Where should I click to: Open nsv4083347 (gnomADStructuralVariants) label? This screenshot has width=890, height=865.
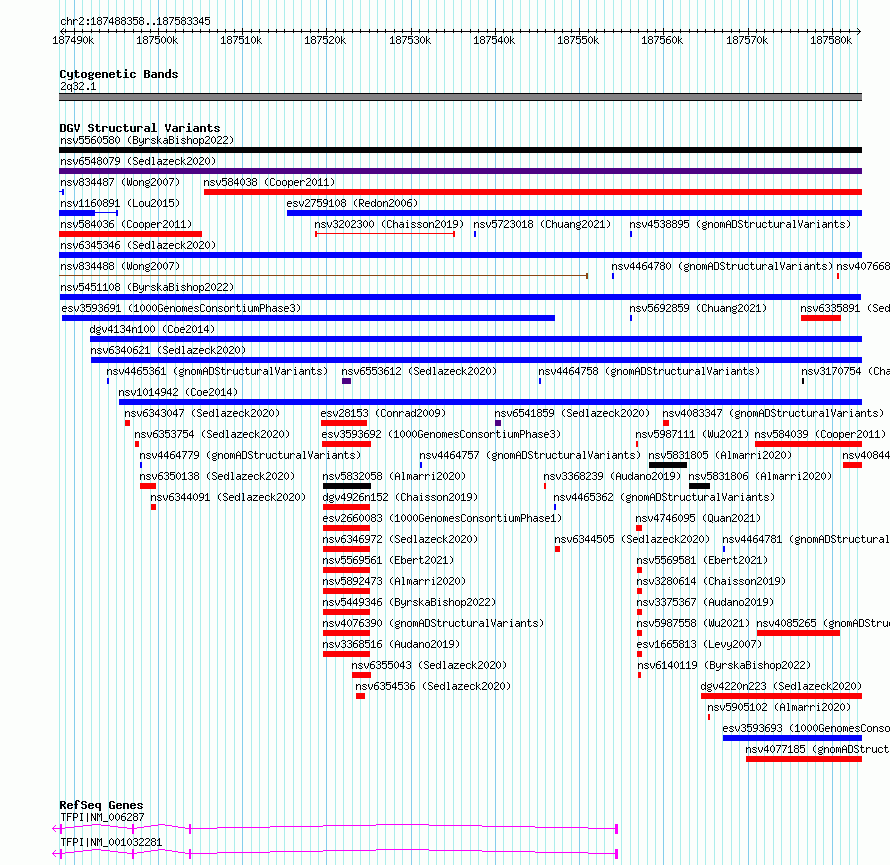click(773, 413)
